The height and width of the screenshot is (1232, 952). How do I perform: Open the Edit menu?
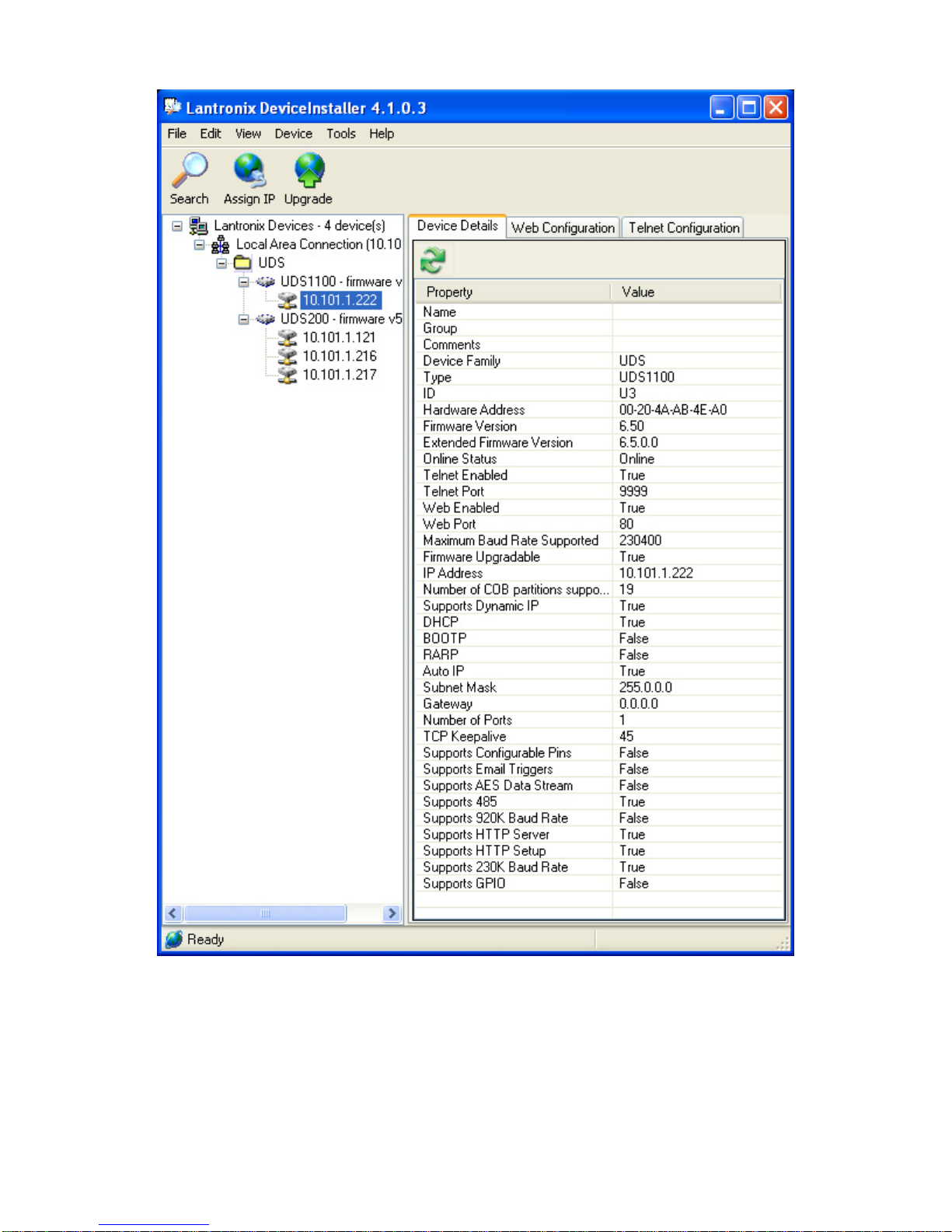click(211, 134)
